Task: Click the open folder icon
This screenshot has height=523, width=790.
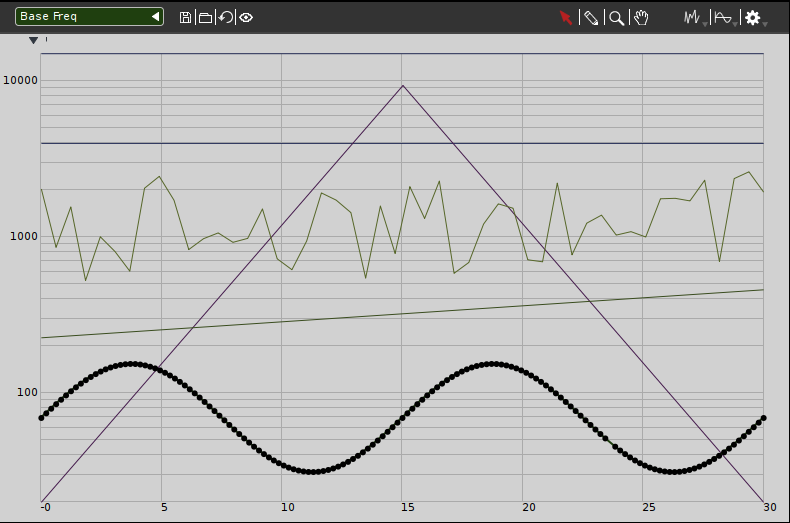Action: click(x=205, y=18)
